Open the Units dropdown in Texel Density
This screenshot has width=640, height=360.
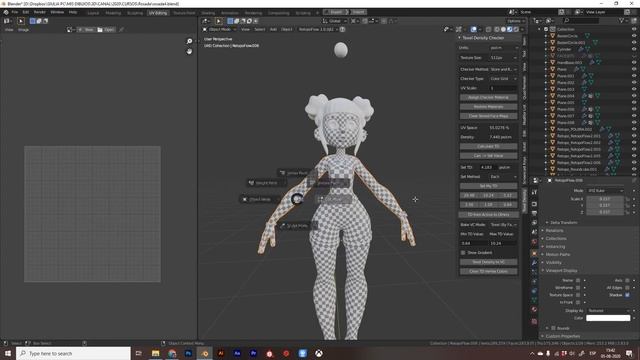pyautogui.click(x=503, y=48)
